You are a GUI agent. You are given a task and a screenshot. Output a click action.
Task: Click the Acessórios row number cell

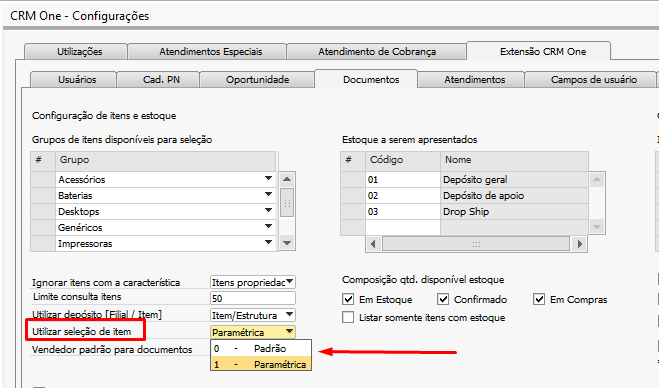click(43, 179)
